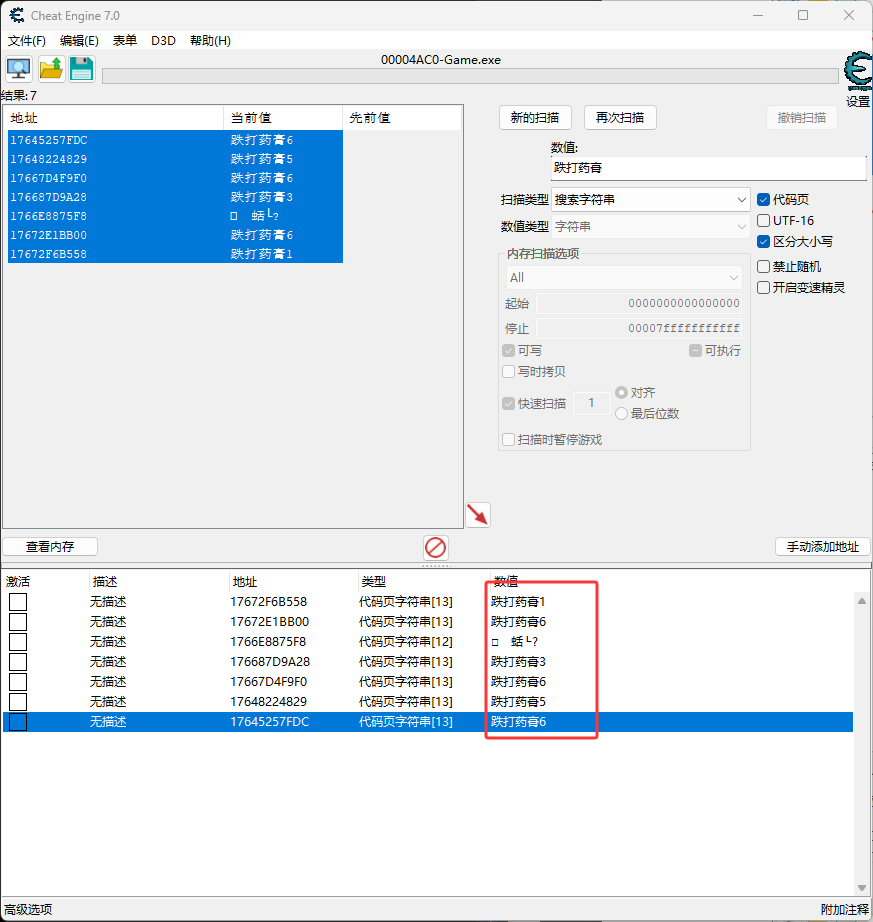The height and width of the screenshot is (922, 873).
Task: Click the red clear list icon
Action: [x=436, y=547]
